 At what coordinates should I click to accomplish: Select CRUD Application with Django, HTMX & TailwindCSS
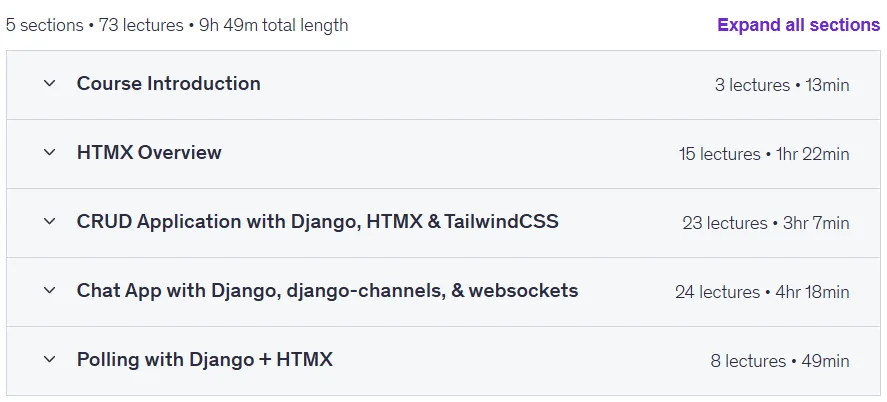318,222
